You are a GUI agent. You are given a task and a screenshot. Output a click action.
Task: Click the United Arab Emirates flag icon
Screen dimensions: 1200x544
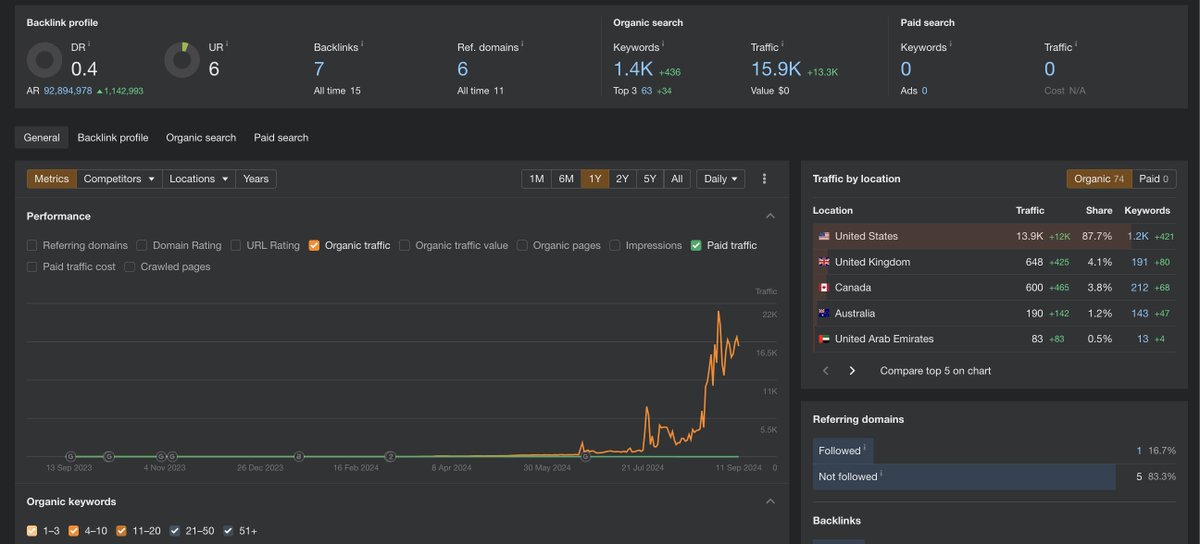click(824, 339)
